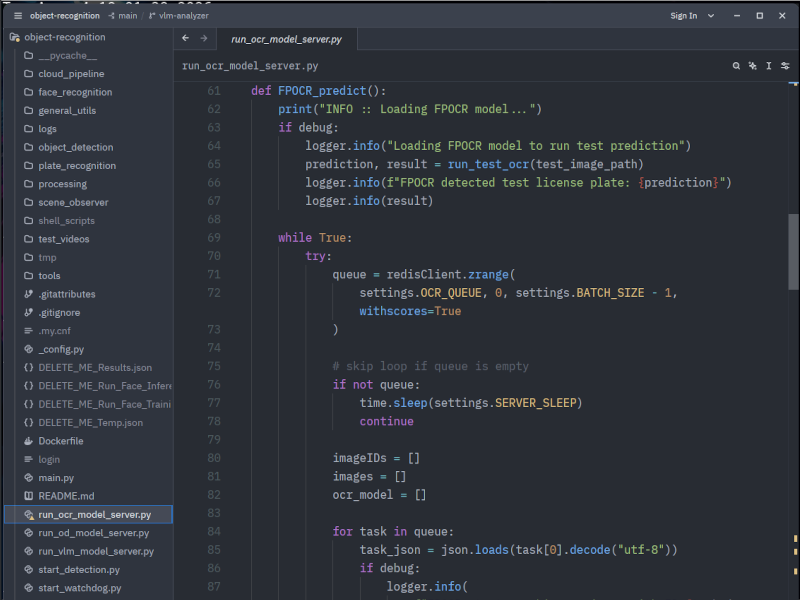Open buffer search with magnifier icon
The width and height of the screenshot is (800, 600).
(x=736, y=66)
